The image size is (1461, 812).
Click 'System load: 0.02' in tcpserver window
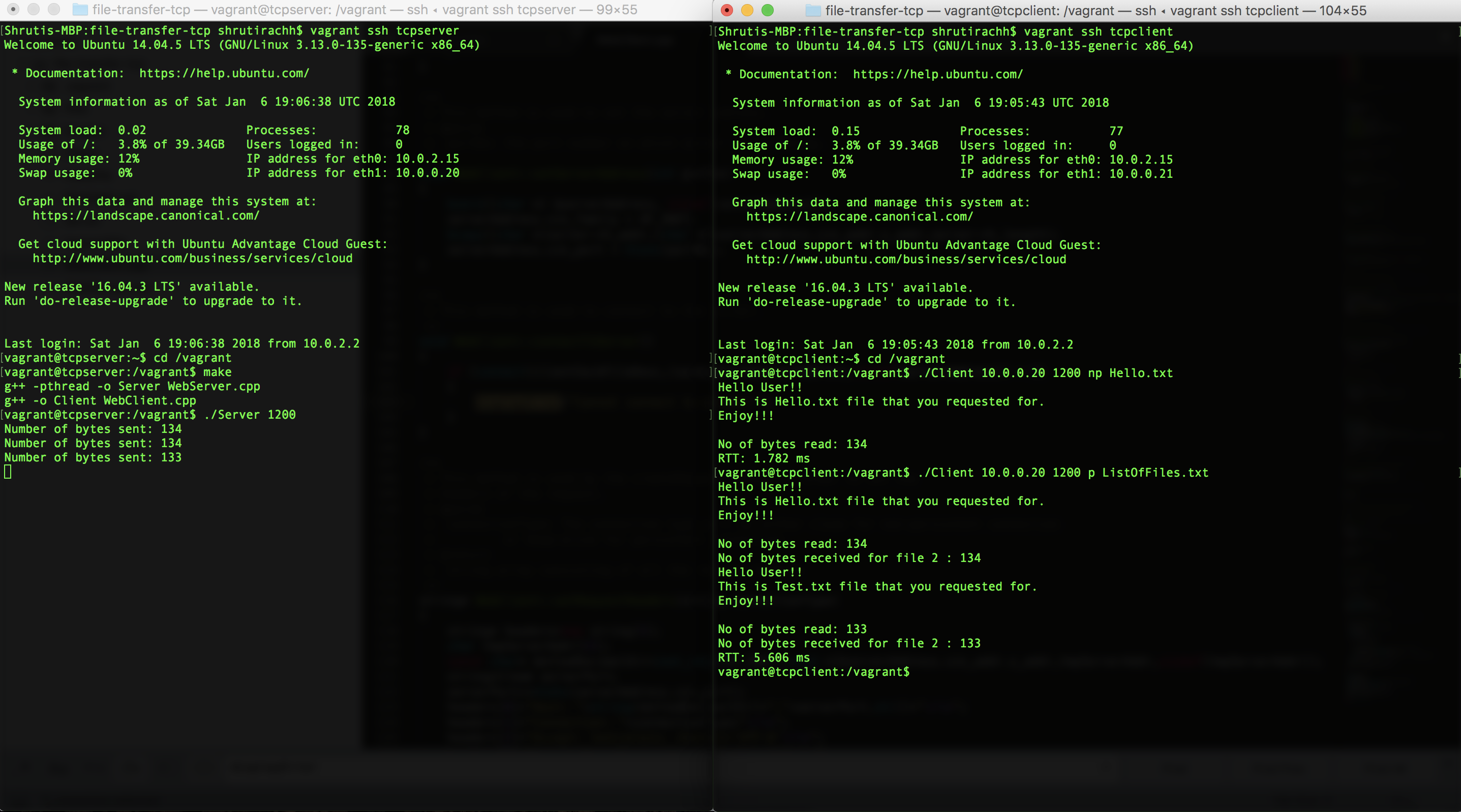click(x=82, y=131)
